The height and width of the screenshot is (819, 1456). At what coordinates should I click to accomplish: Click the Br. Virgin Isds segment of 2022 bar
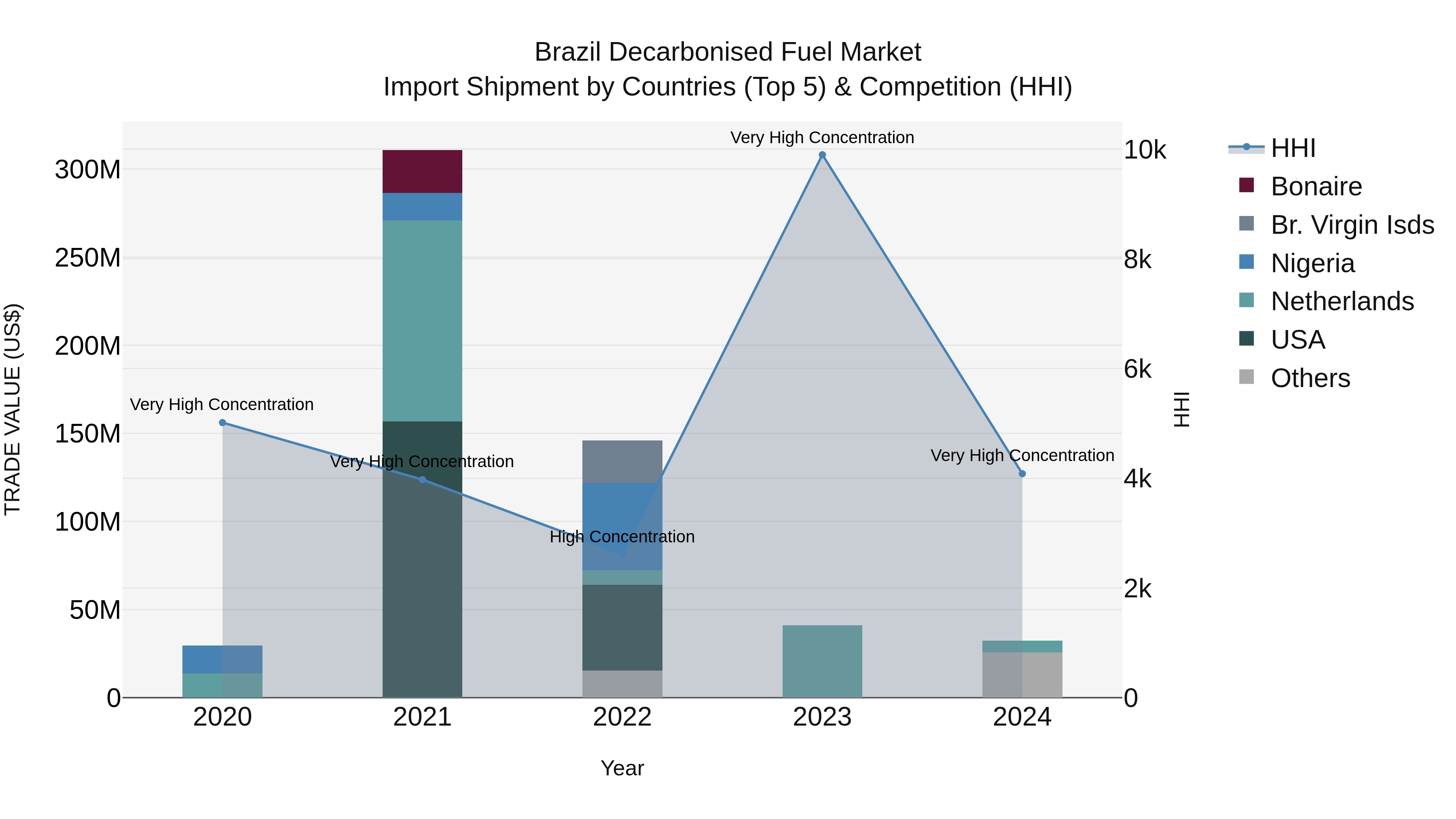(622, 462)
